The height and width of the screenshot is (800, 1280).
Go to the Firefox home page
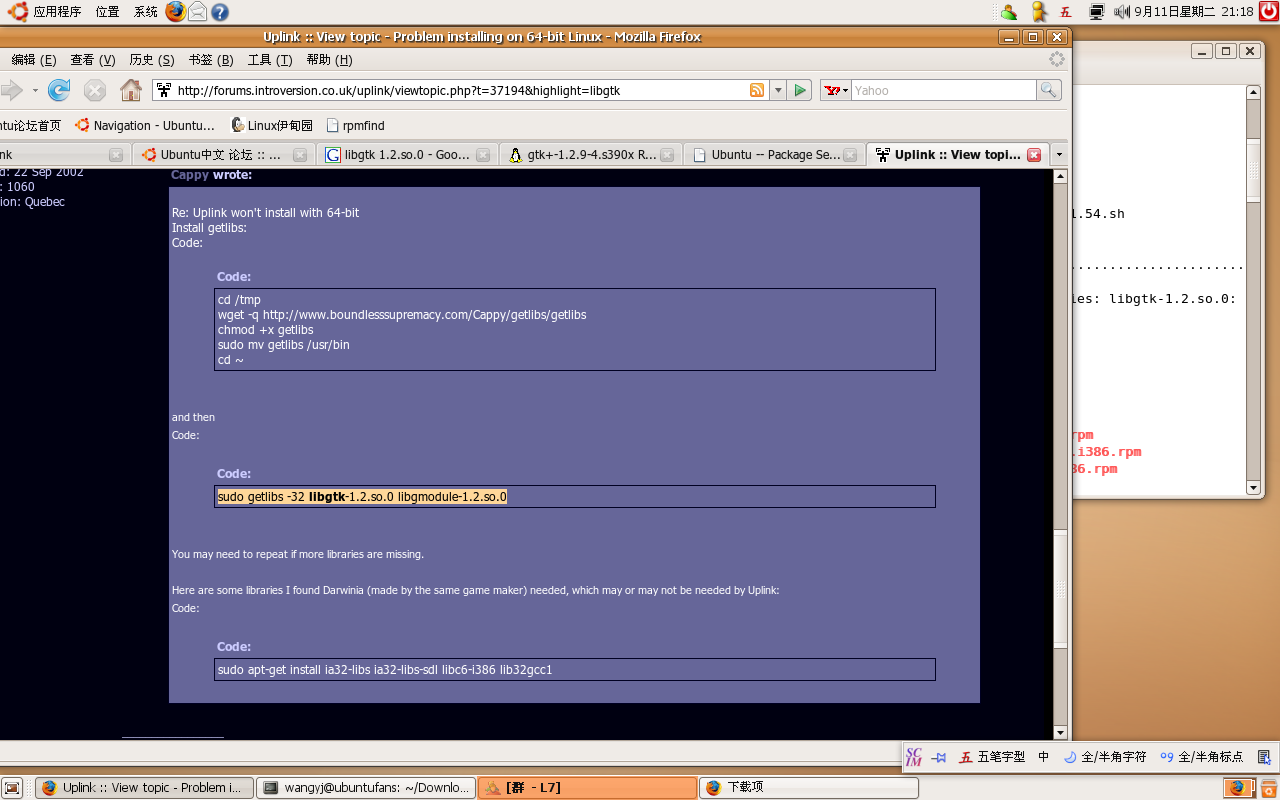point(130,90)
